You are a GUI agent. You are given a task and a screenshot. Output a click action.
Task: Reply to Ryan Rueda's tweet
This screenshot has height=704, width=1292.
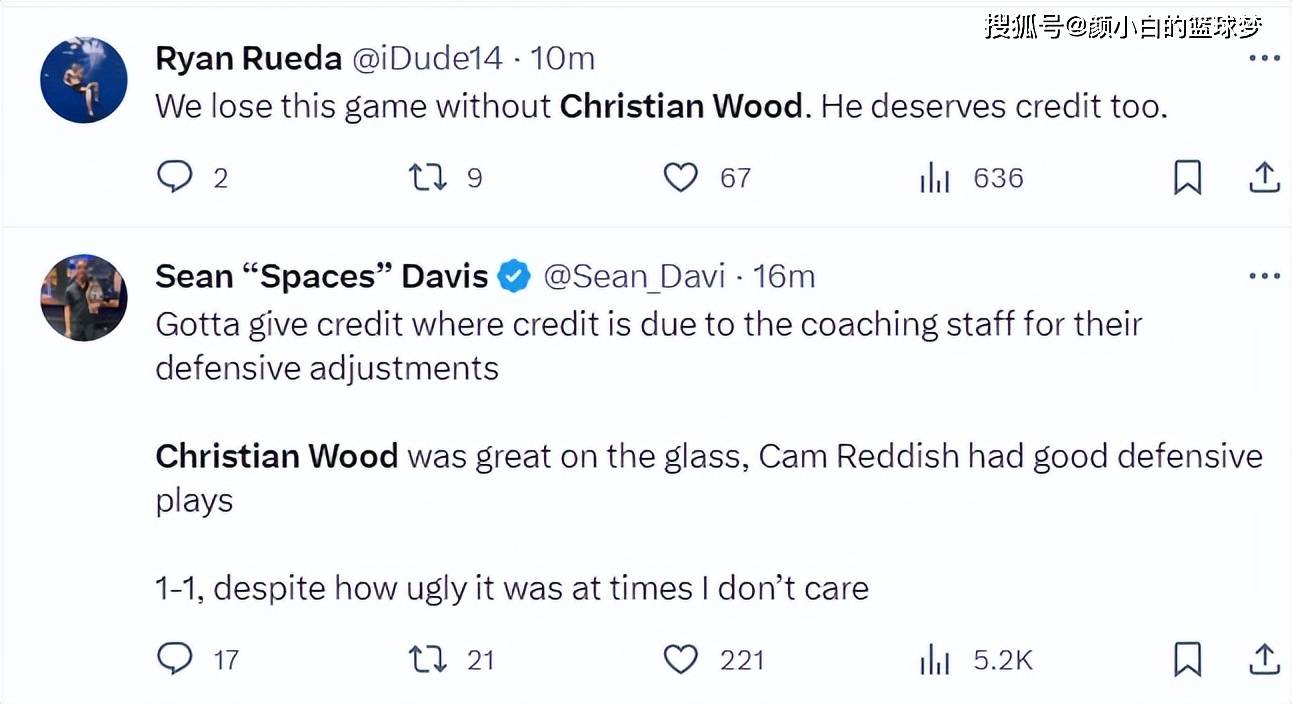176,178
